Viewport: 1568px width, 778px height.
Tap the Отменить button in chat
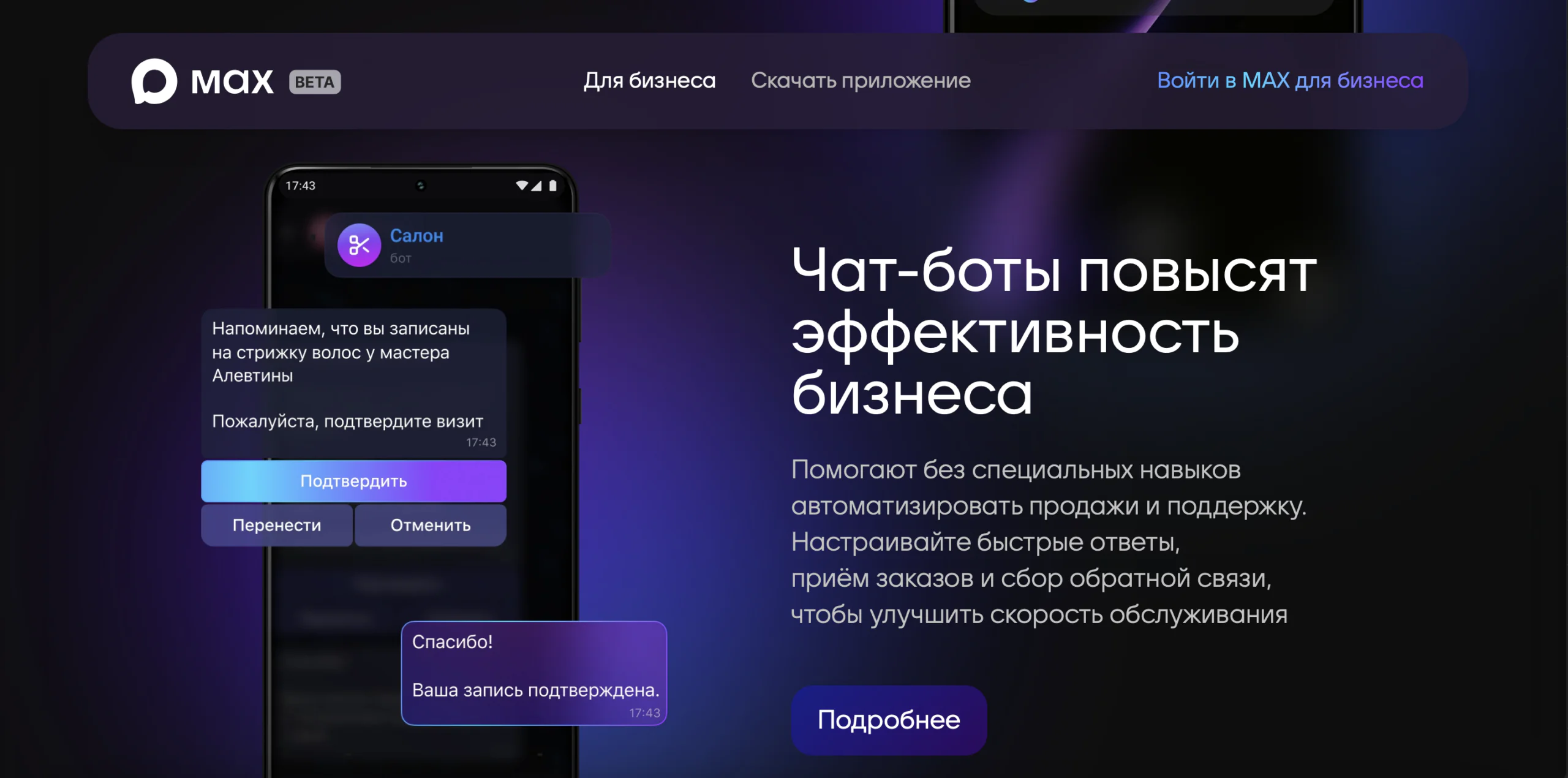[431, 525]
